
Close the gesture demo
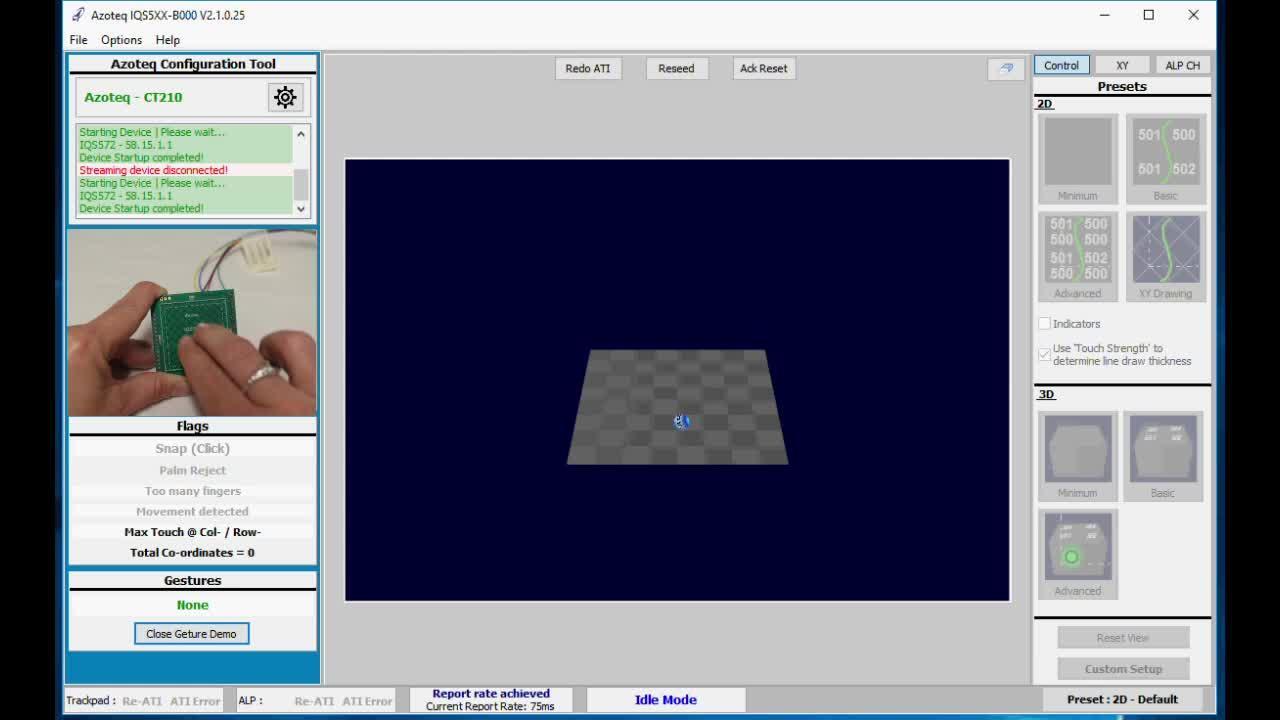(191, 633)
